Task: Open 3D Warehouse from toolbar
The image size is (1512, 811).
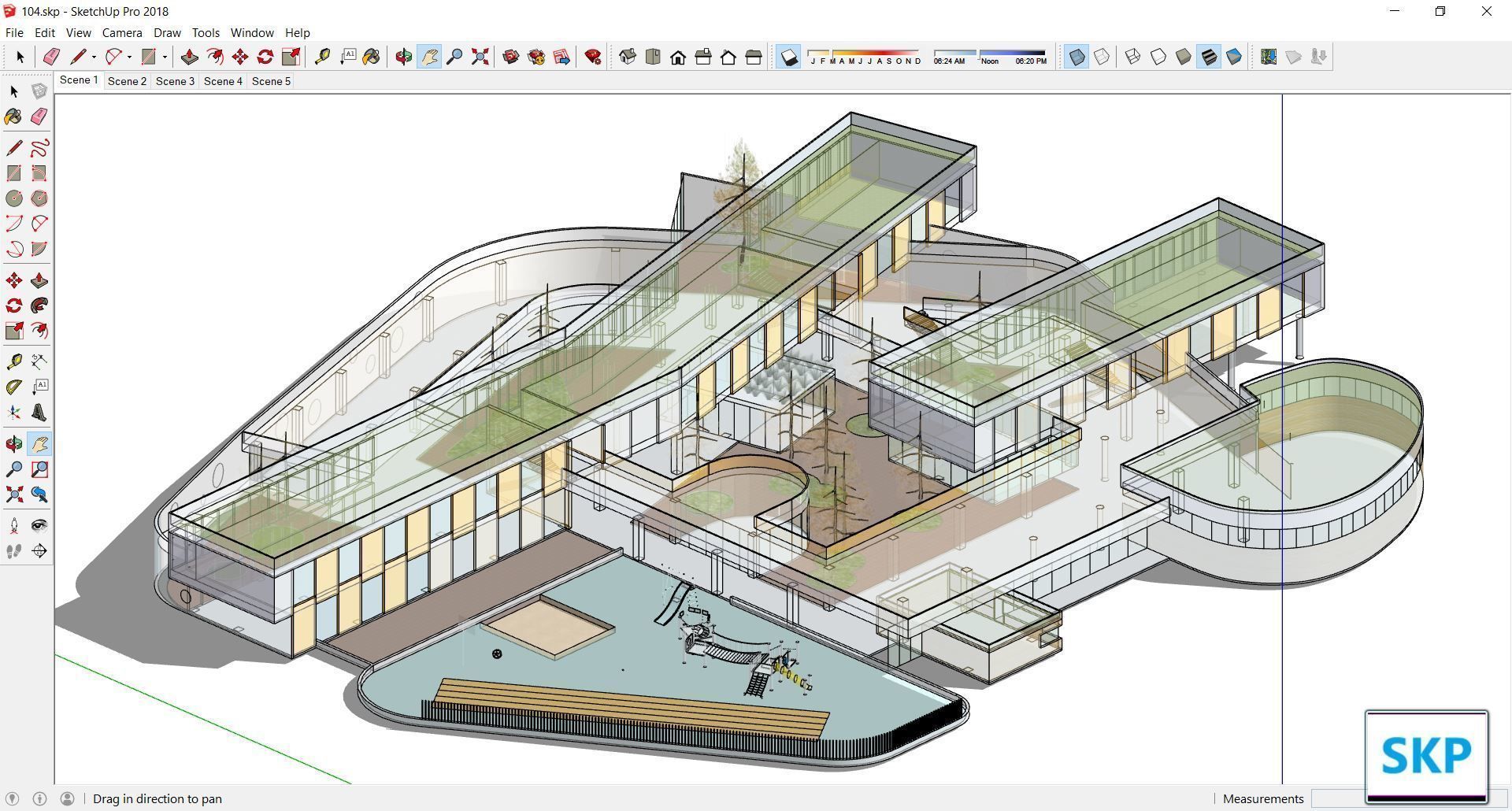Action: click(x=511, y=57)
